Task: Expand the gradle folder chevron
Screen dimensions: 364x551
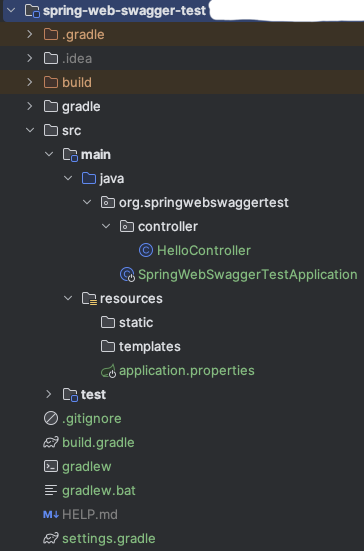Action: point(30,106)
